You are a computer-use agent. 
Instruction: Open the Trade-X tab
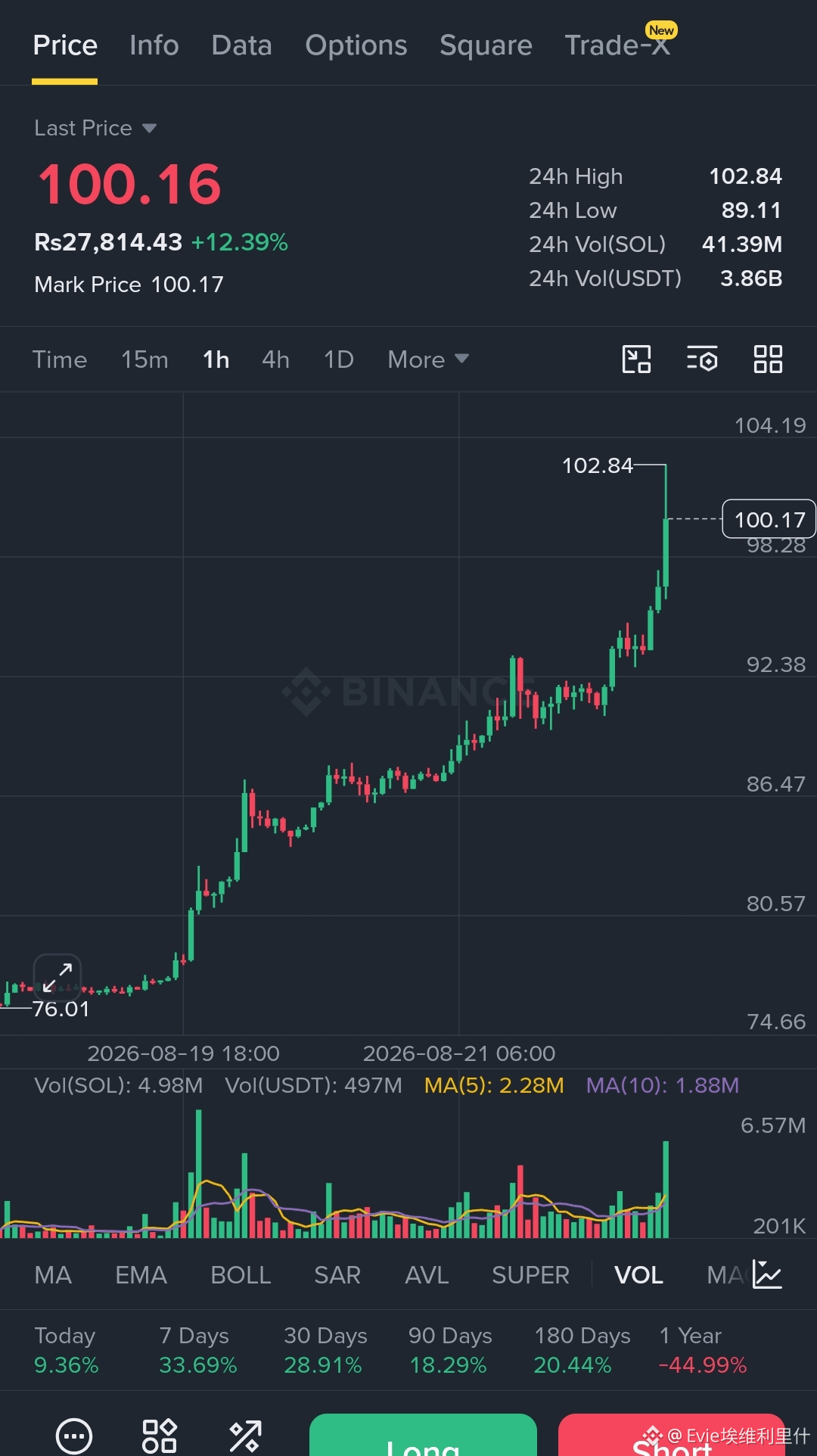click(618, 45)
